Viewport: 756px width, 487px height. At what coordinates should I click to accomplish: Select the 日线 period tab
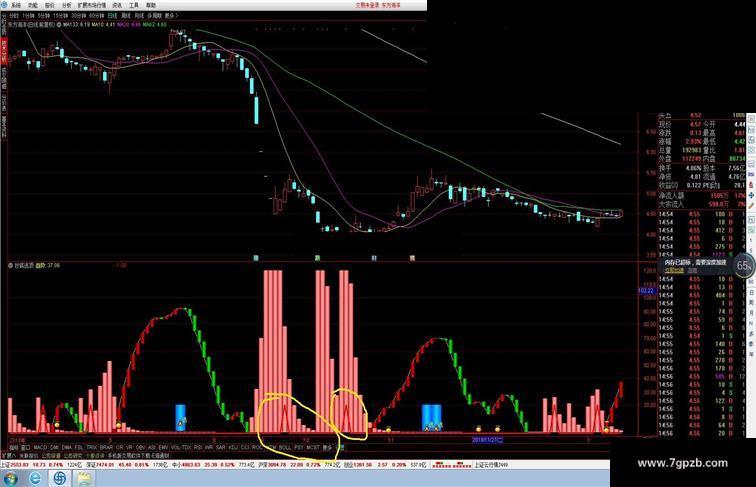tap(112, 16)
